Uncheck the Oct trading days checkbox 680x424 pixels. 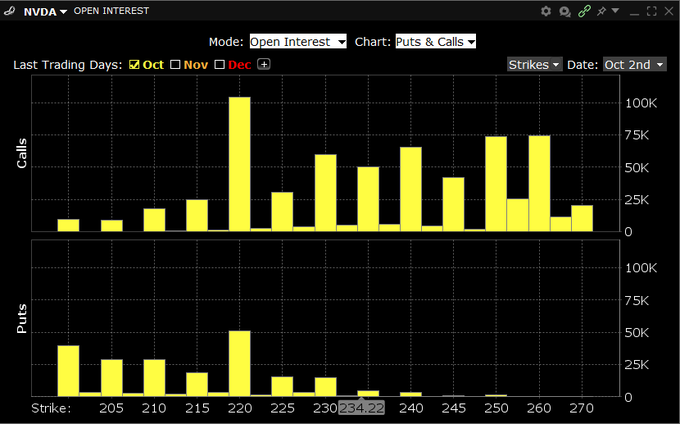pos(134,65)
